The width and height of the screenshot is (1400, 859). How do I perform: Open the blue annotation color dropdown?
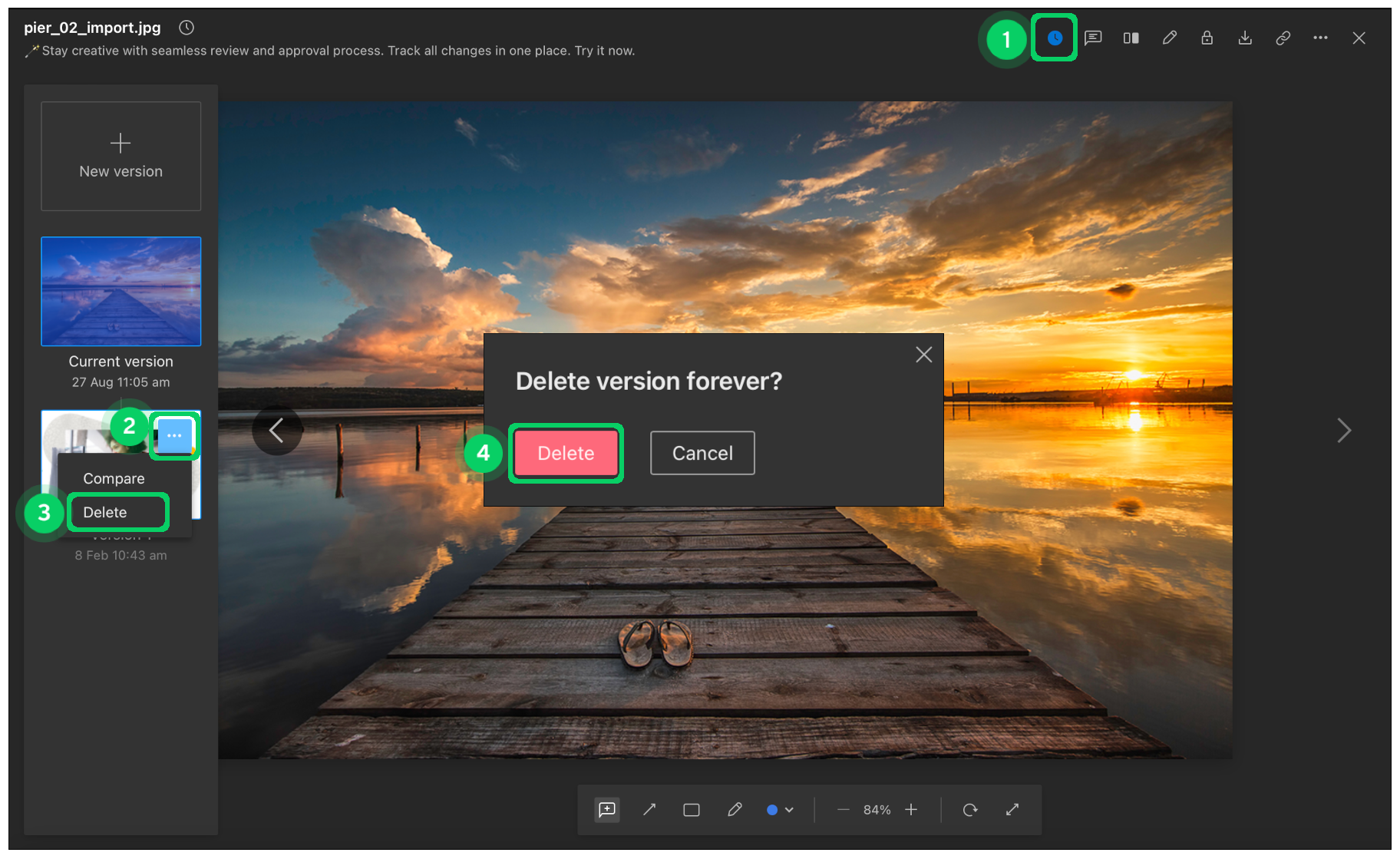pos(780,809)
